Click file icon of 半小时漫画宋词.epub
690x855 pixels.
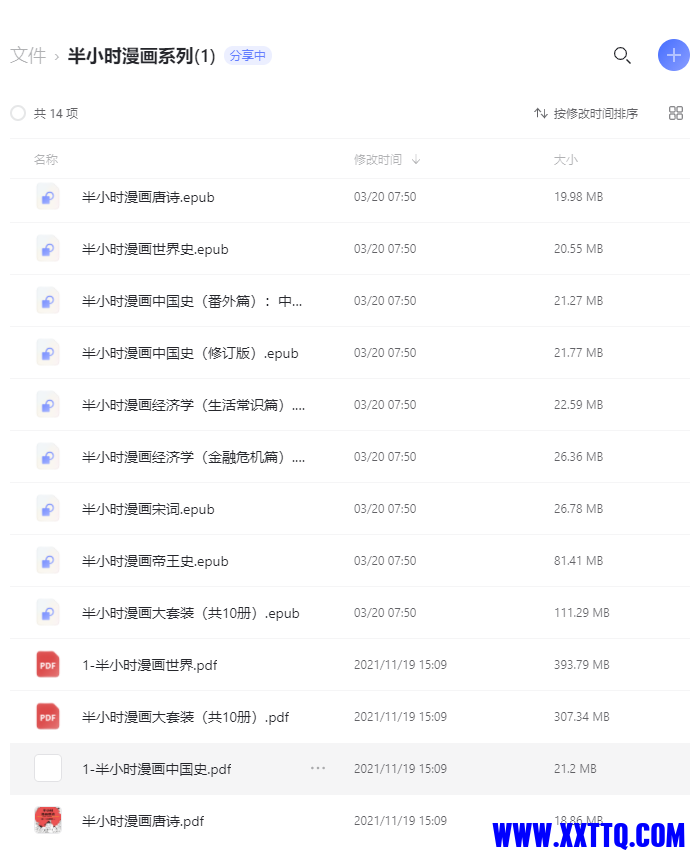tap(48, 509)
